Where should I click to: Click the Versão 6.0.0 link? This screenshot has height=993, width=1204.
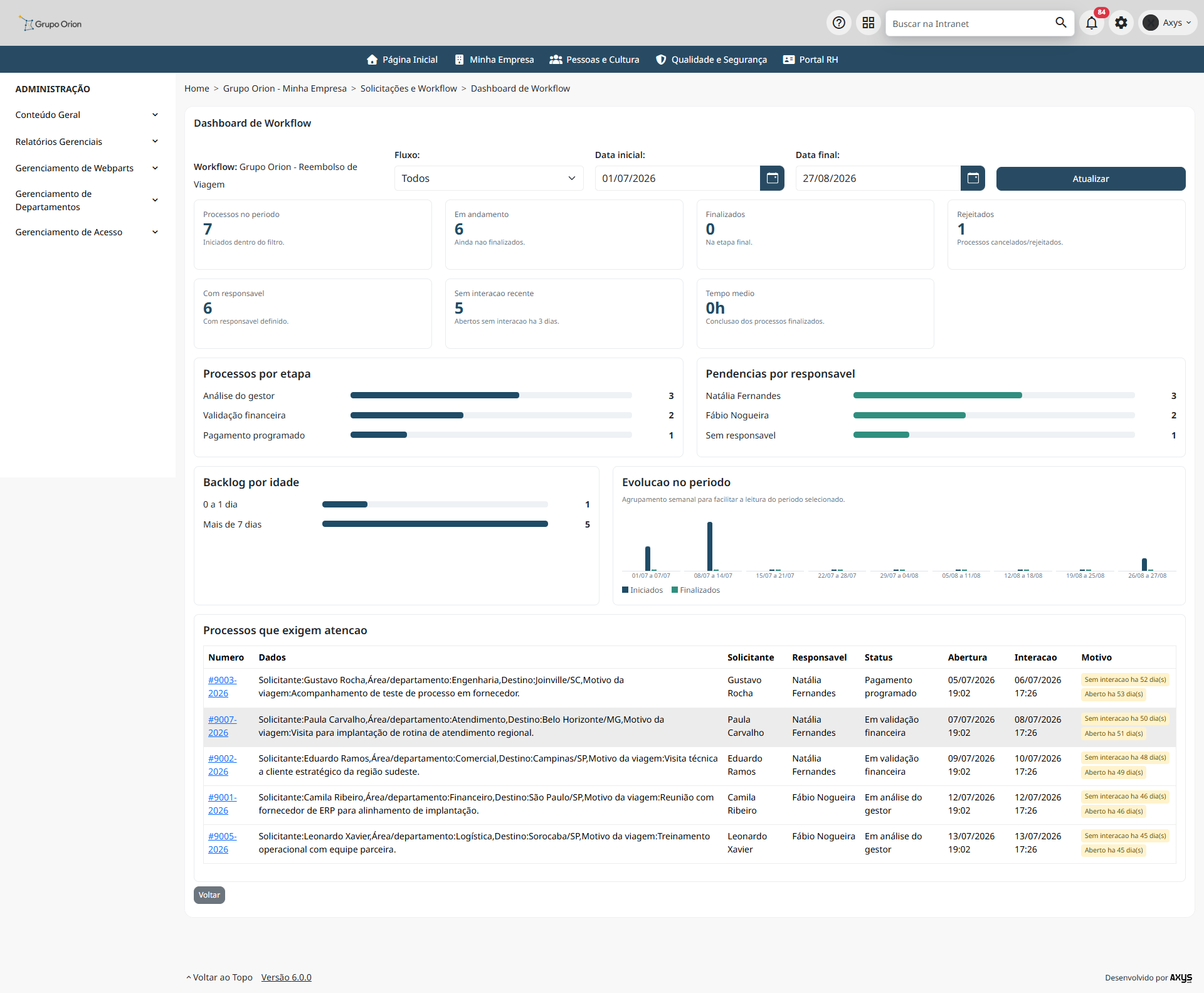(x=286, y=977)
